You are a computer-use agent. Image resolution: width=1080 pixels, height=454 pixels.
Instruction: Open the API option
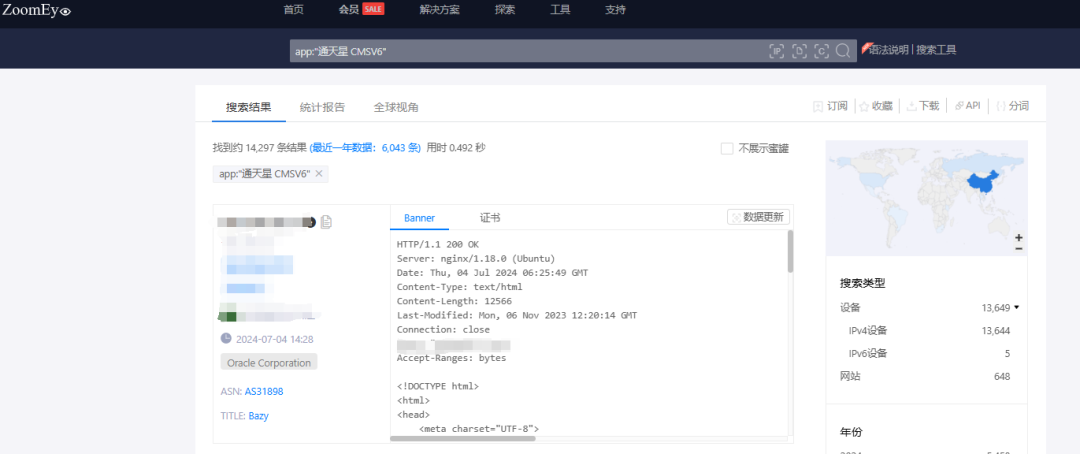pyautogui.click(x=967, y=106)
